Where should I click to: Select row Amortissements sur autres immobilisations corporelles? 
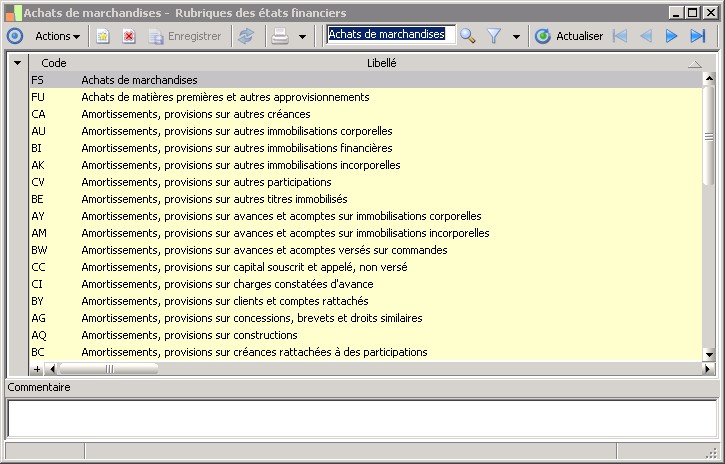(366, 131)
